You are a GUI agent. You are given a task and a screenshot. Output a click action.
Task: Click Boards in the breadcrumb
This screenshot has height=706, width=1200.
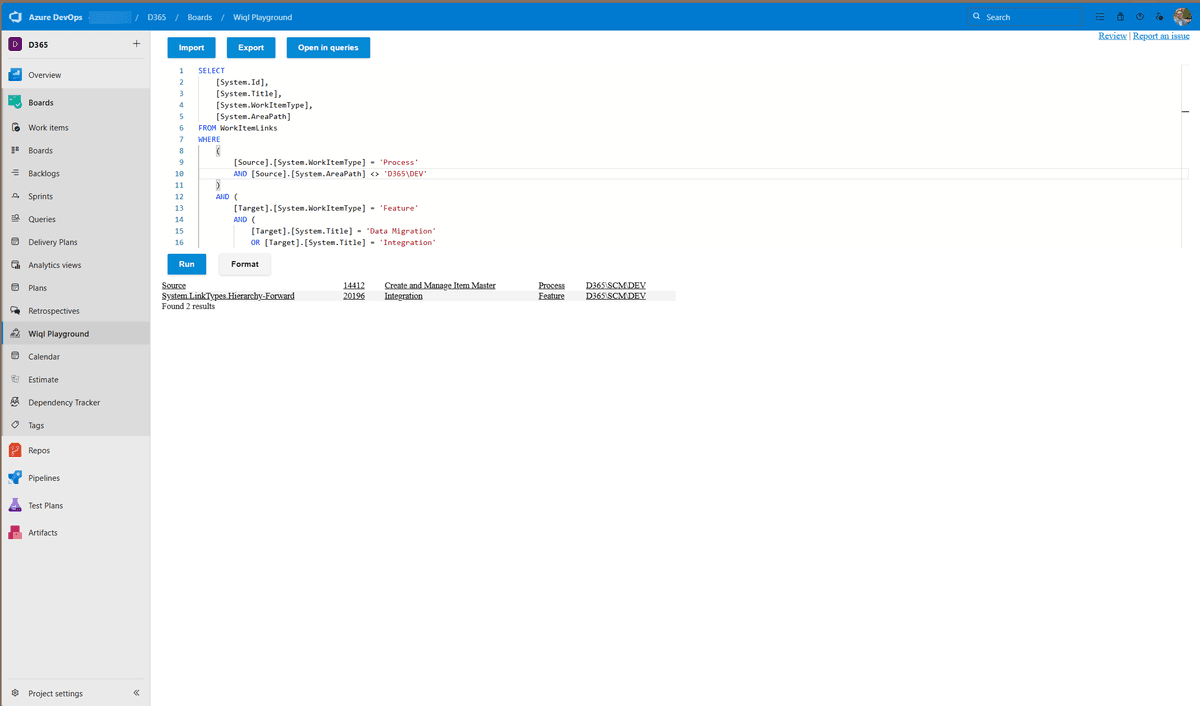coord(199,17)
